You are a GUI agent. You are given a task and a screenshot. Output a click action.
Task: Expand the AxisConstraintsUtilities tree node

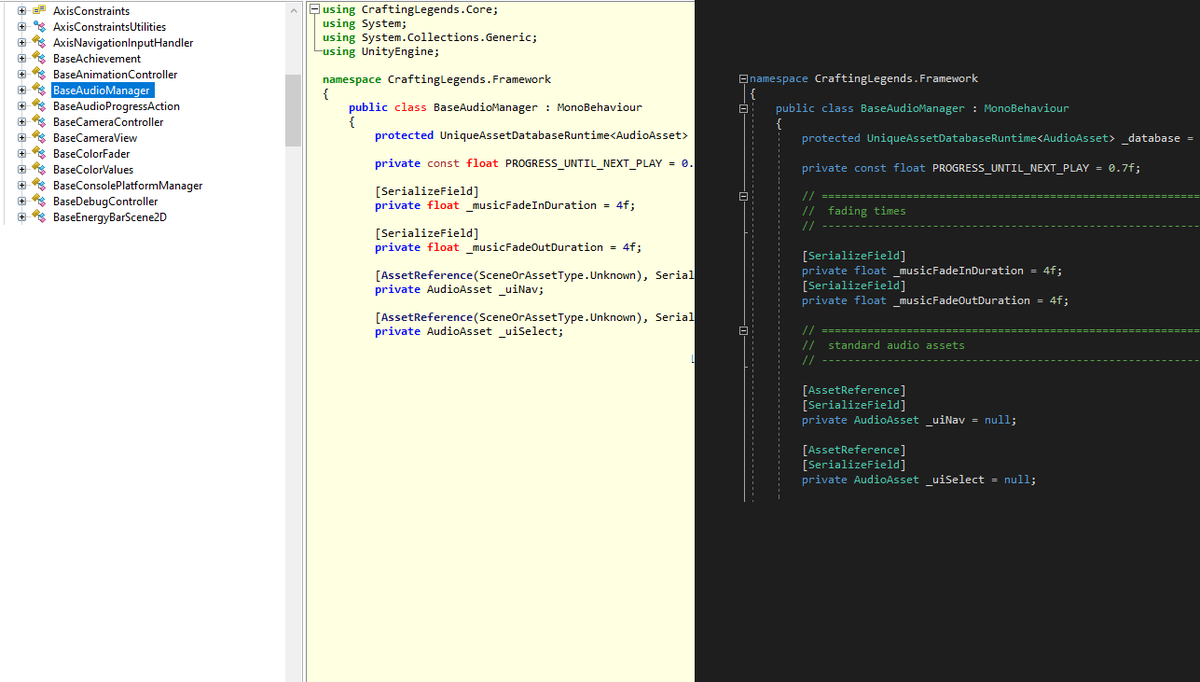tap(22, 27)
